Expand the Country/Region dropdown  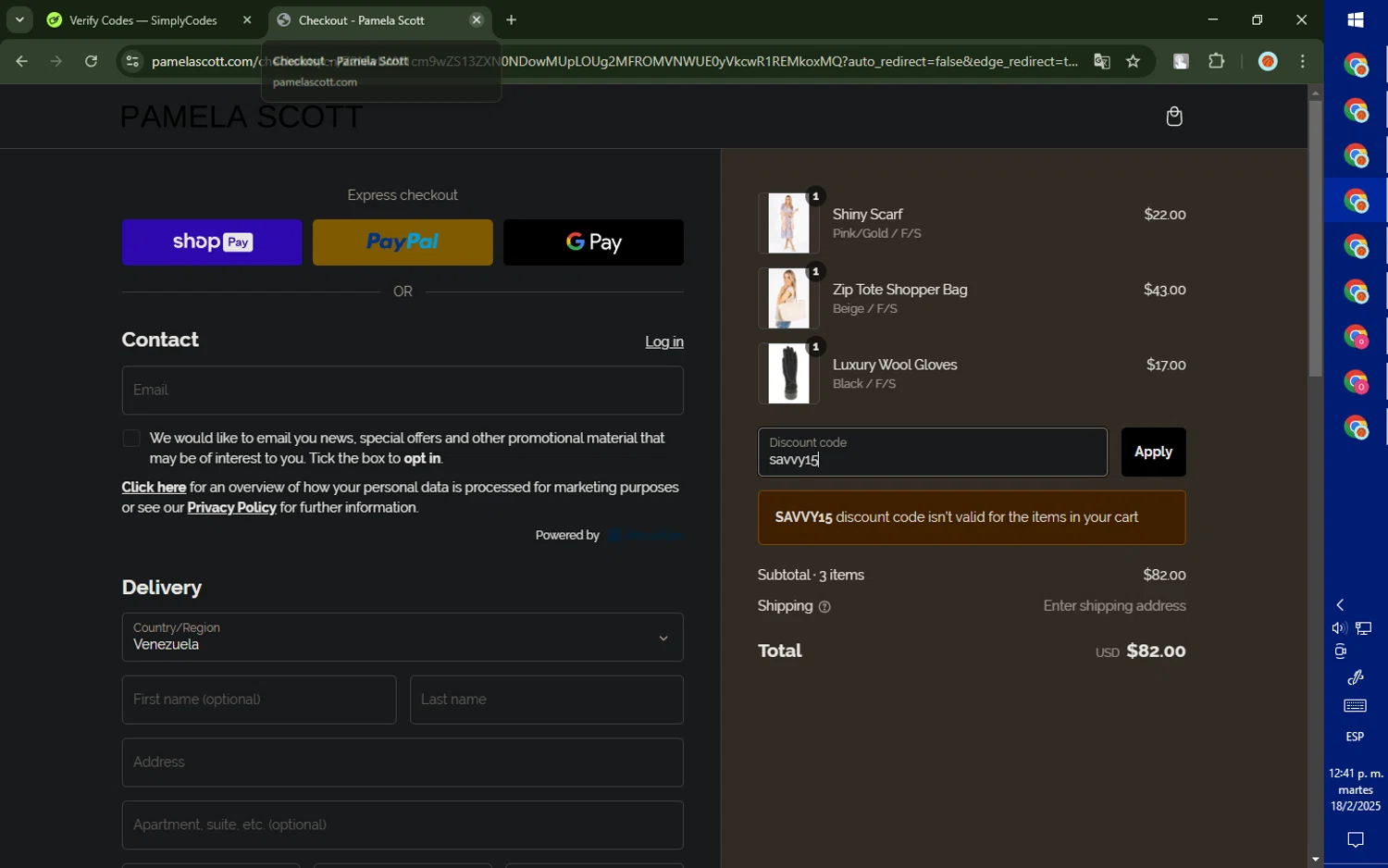click(403, 638)
